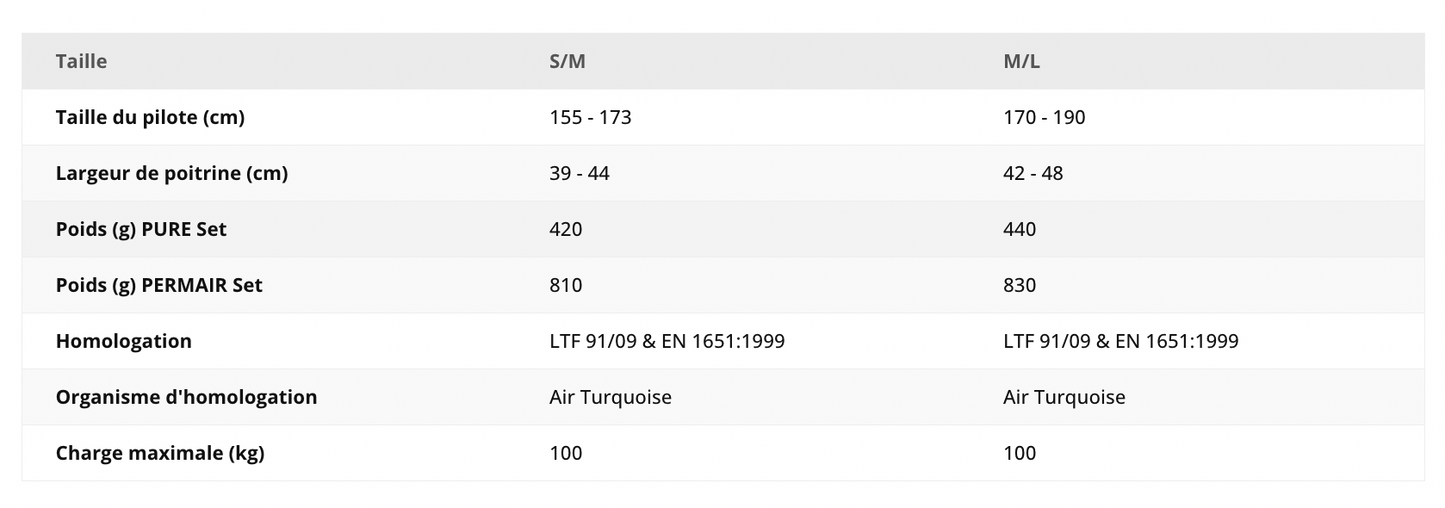
Task: Click the pilot height value 155 - 173
Action: [x=590, y=117]
